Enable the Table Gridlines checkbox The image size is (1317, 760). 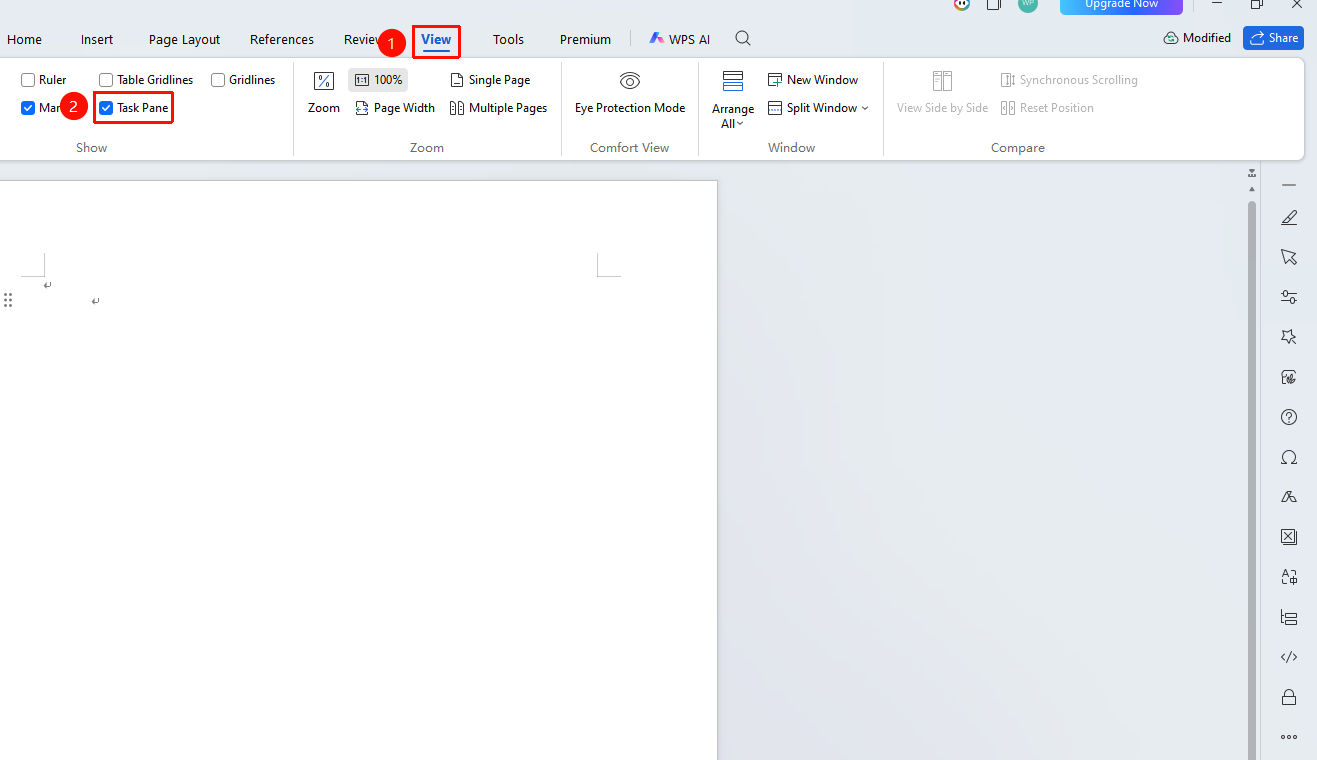pos(106,80)
